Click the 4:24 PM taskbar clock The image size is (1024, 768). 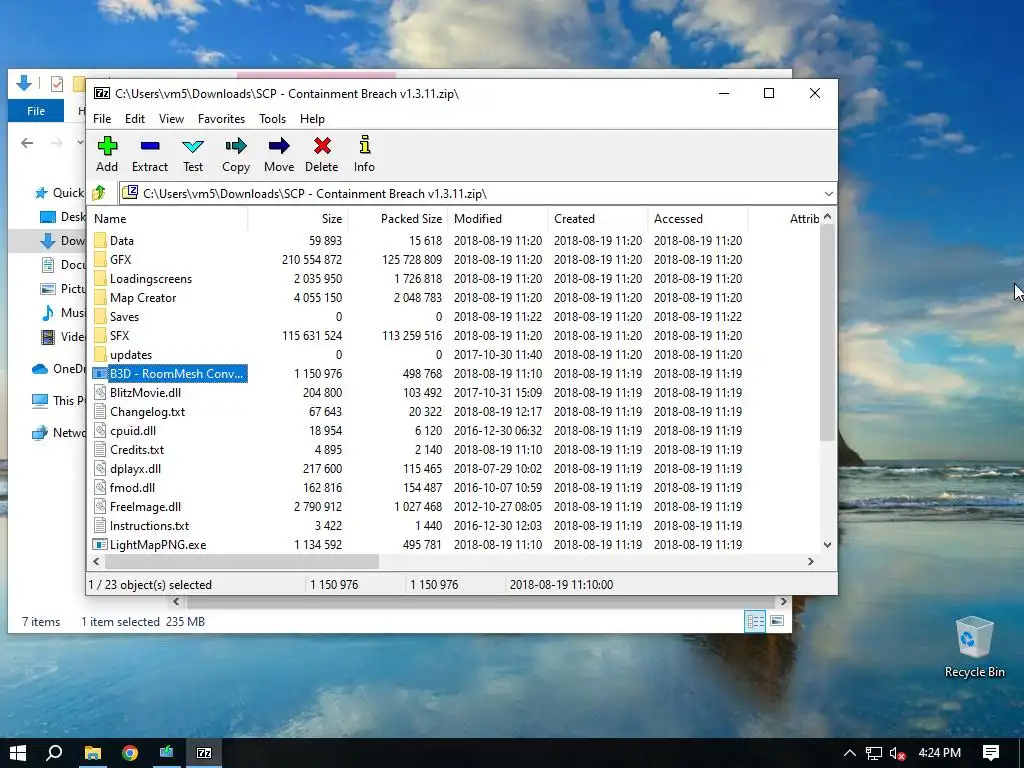939,753
